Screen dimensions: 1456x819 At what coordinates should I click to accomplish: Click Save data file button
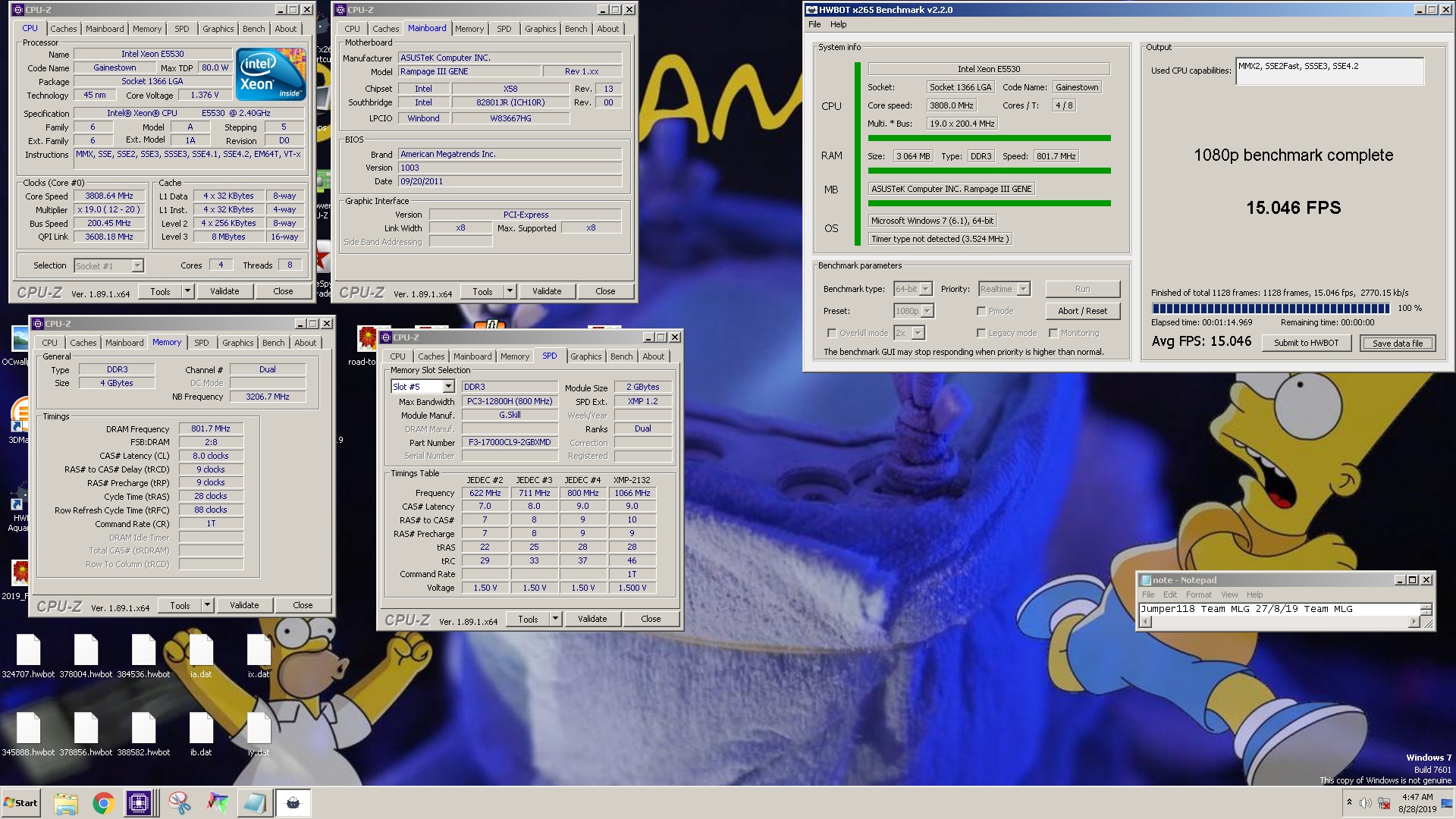(x=1398, y=343)
